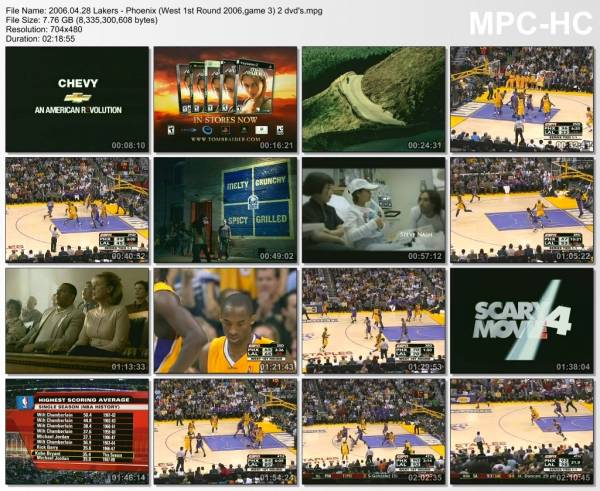Click the 01:38:04 timestamp
The image size is (600, 491).
(x=573, y=367)
